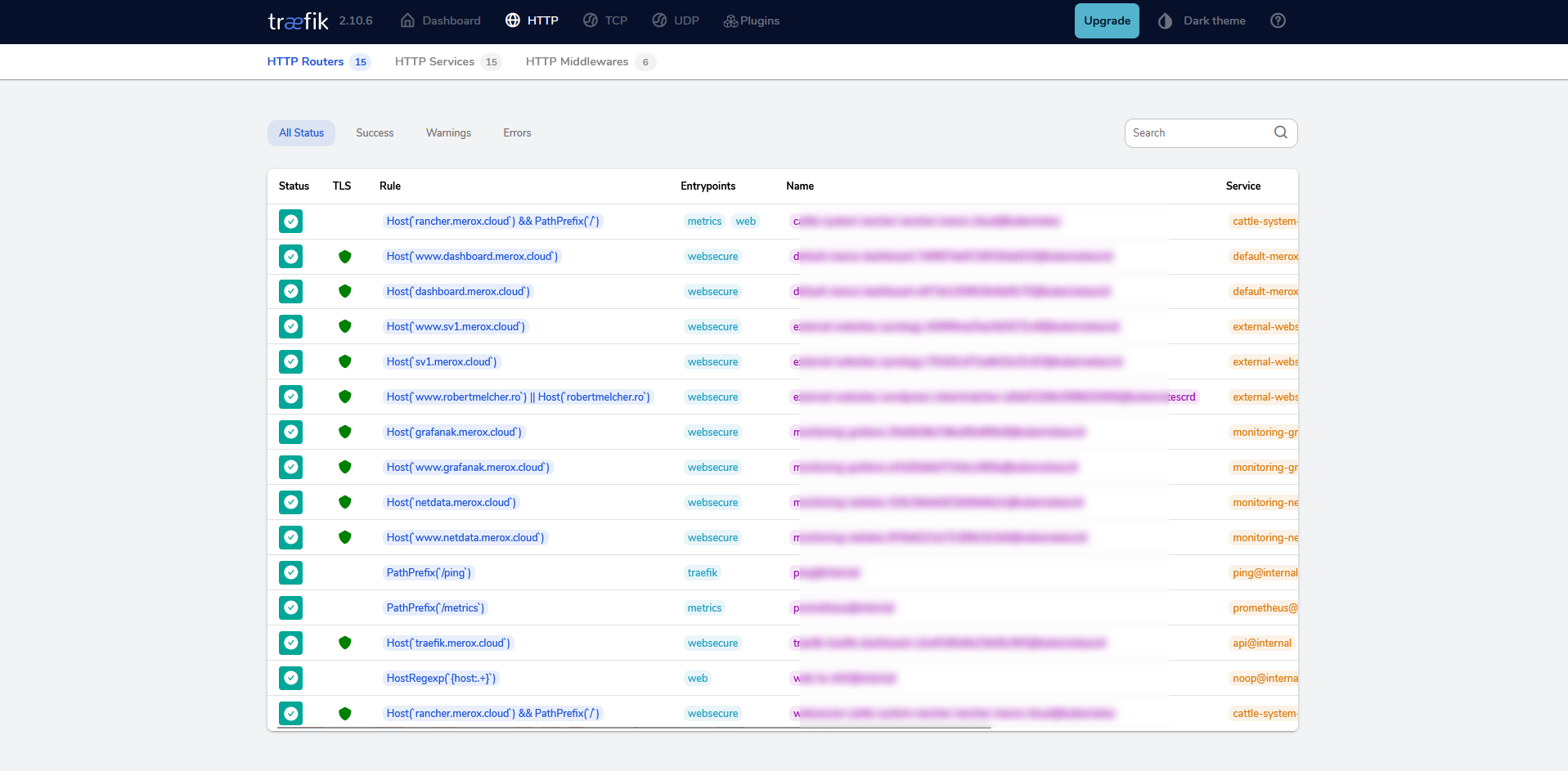
Task: Click the Service column header
Action: 1242,186
